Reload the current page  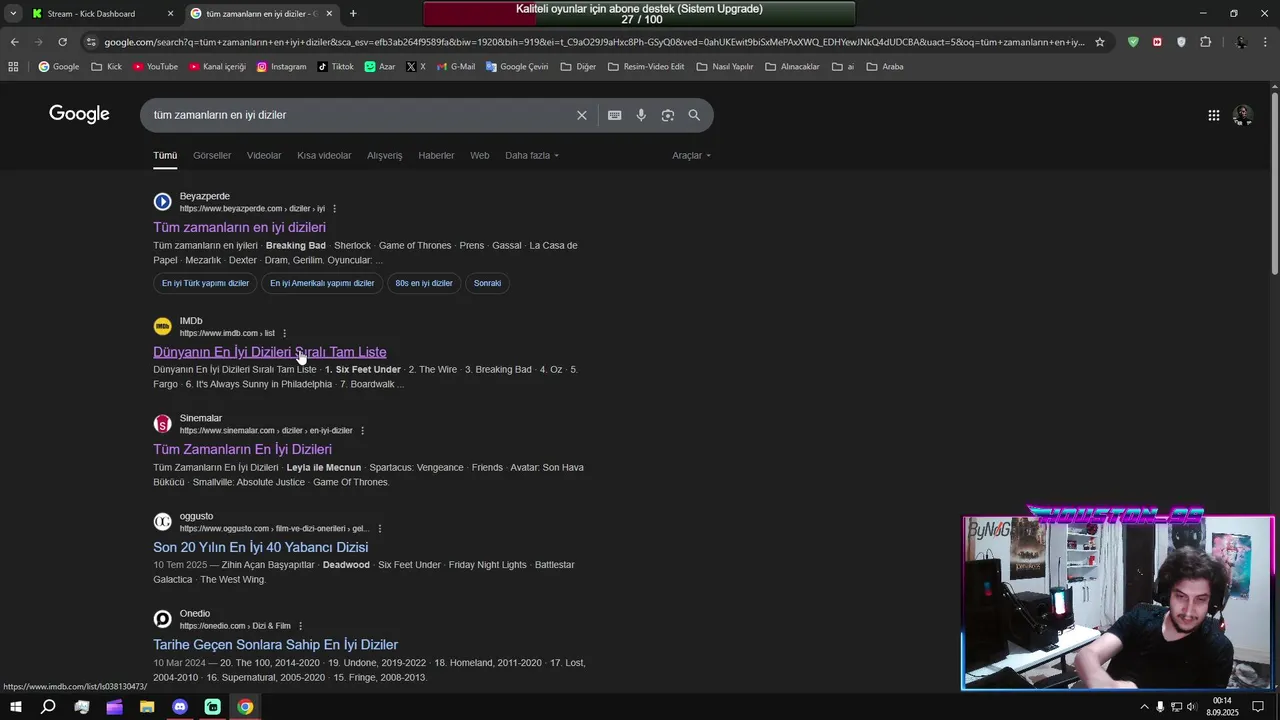pyautogui.click(x=62, y=42)
